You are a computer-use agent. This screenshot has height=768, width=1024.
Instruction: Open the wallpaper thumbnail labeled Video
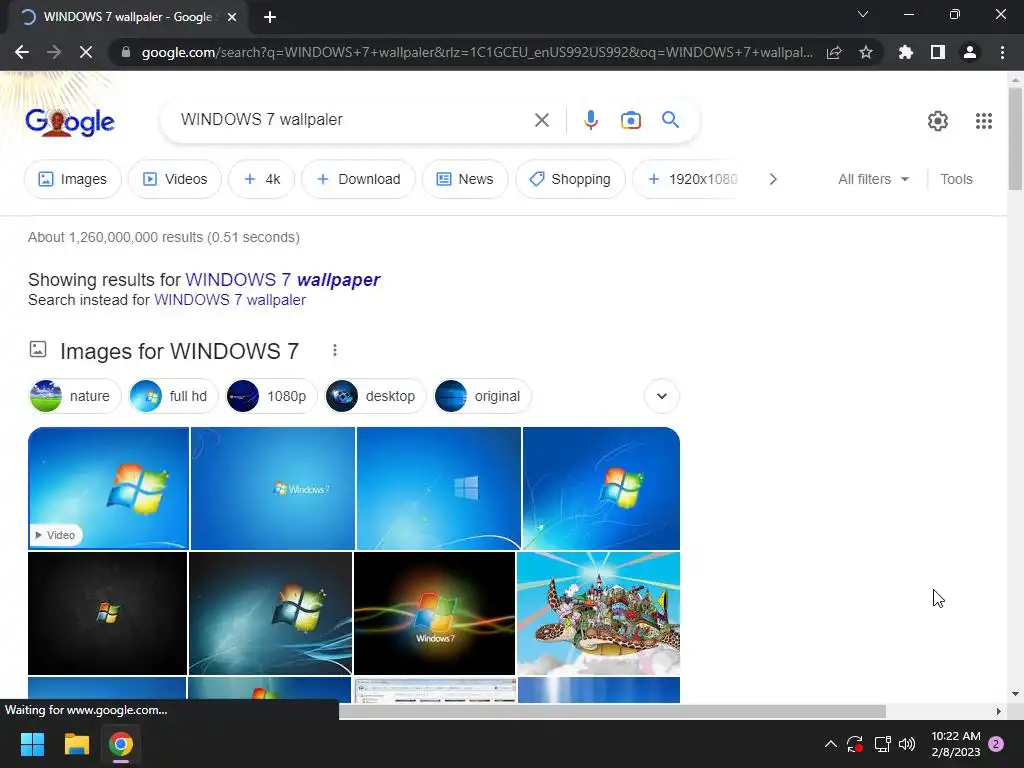(108, 488)
